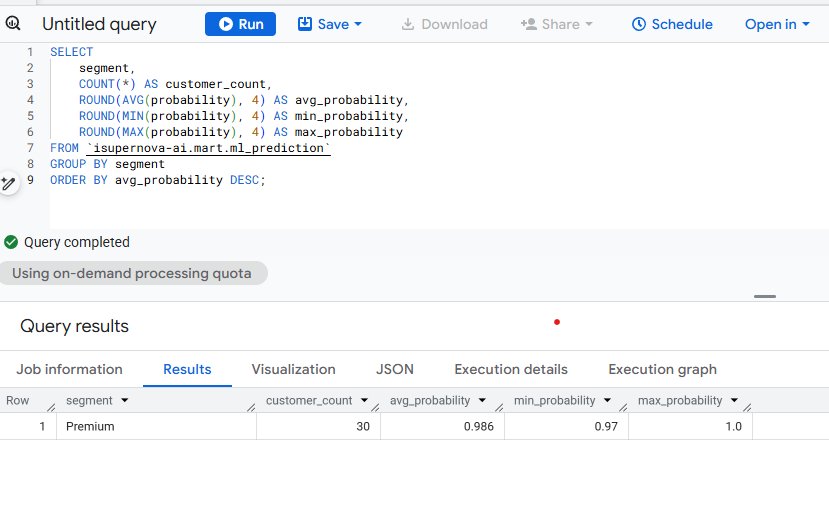
Task: Select the max_probability value 1.0
Action: [690, 426]
